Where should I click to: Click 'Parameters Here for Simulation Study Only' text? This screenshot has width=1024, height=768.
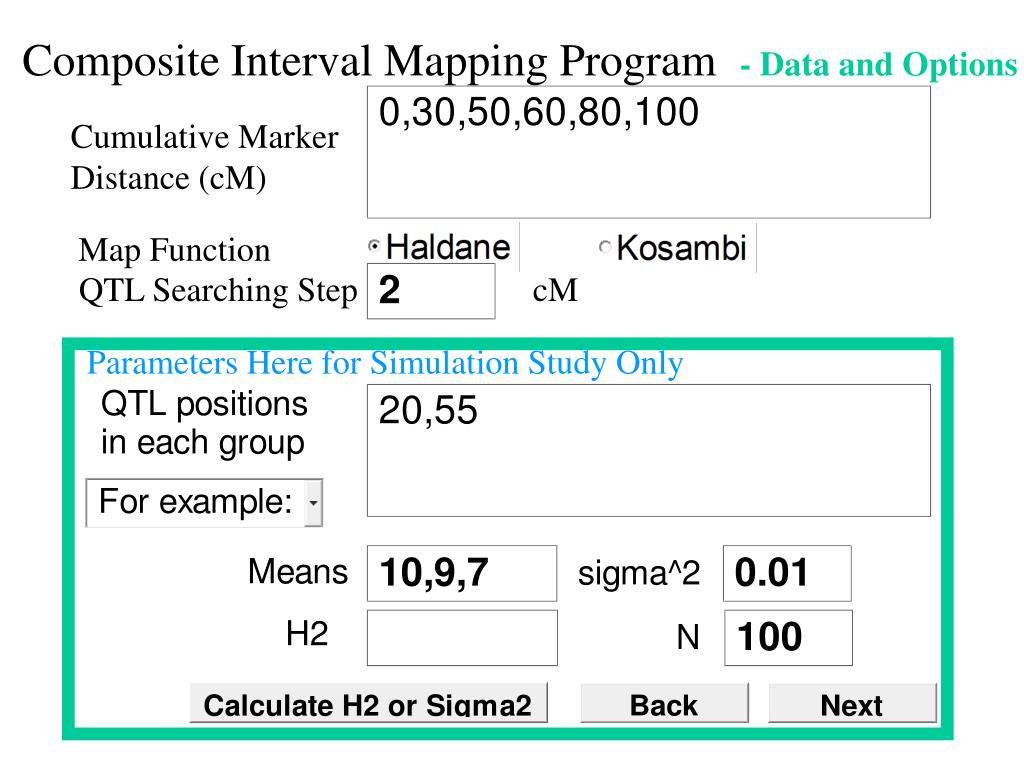[x=385, y=363]
